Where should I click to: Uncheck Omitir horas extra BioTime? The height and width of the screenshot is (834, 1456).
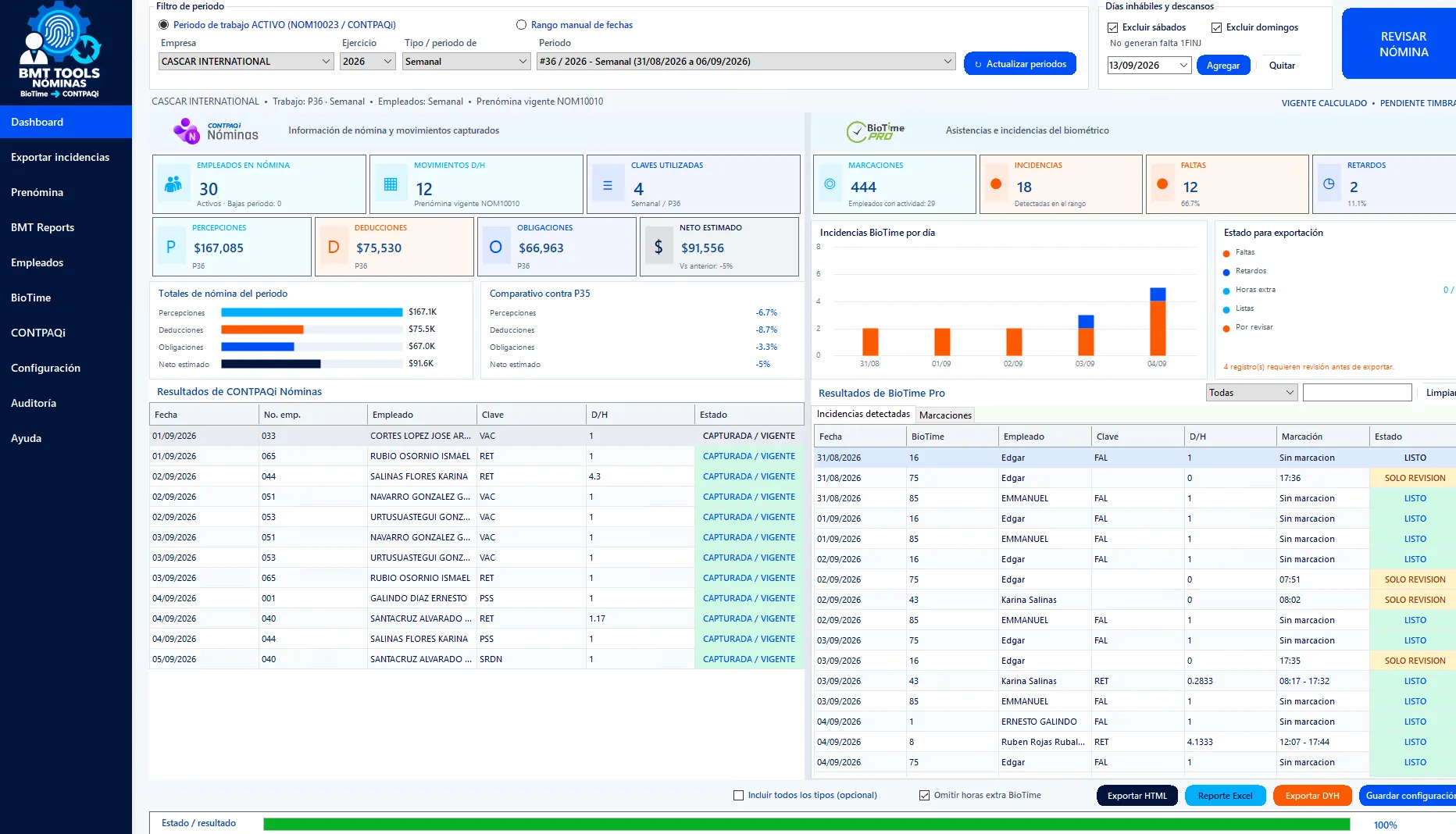coord(924,795)
